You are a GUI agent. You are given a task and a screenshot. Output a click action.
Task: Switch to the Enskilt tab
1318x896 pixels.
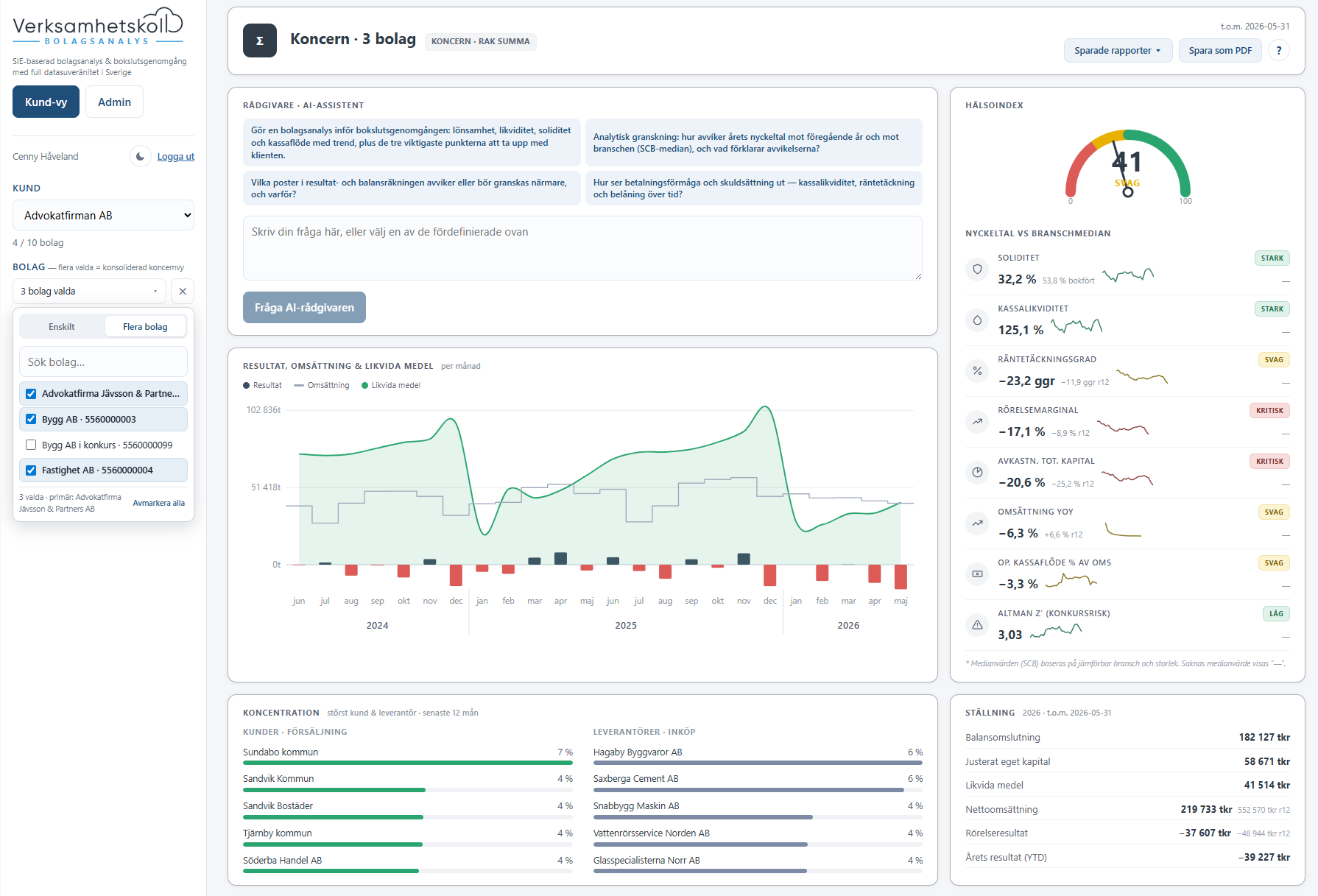point(62,326)
